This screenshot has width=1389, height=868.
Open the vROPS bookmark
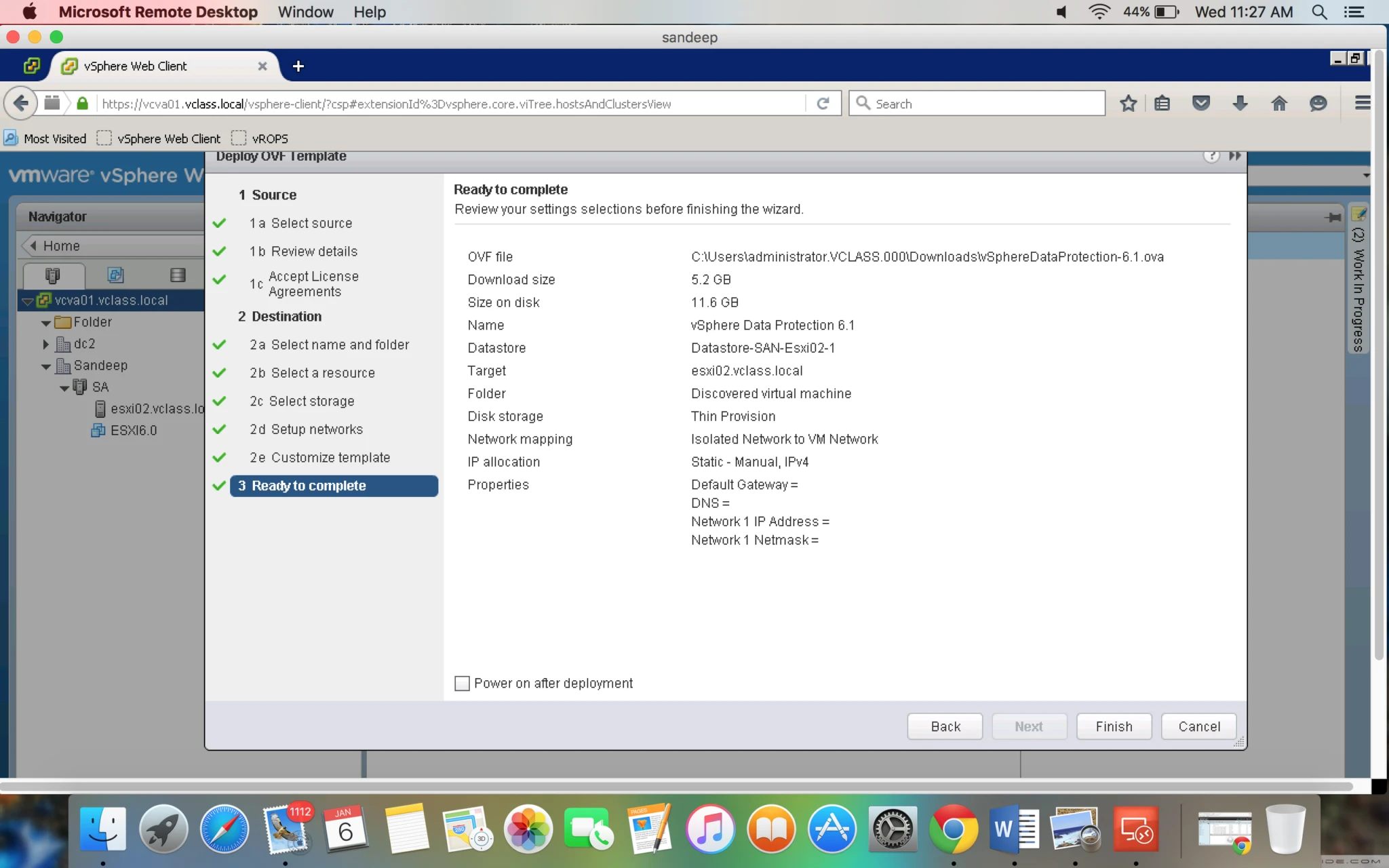pyautogui.click(x=260, y=138)
